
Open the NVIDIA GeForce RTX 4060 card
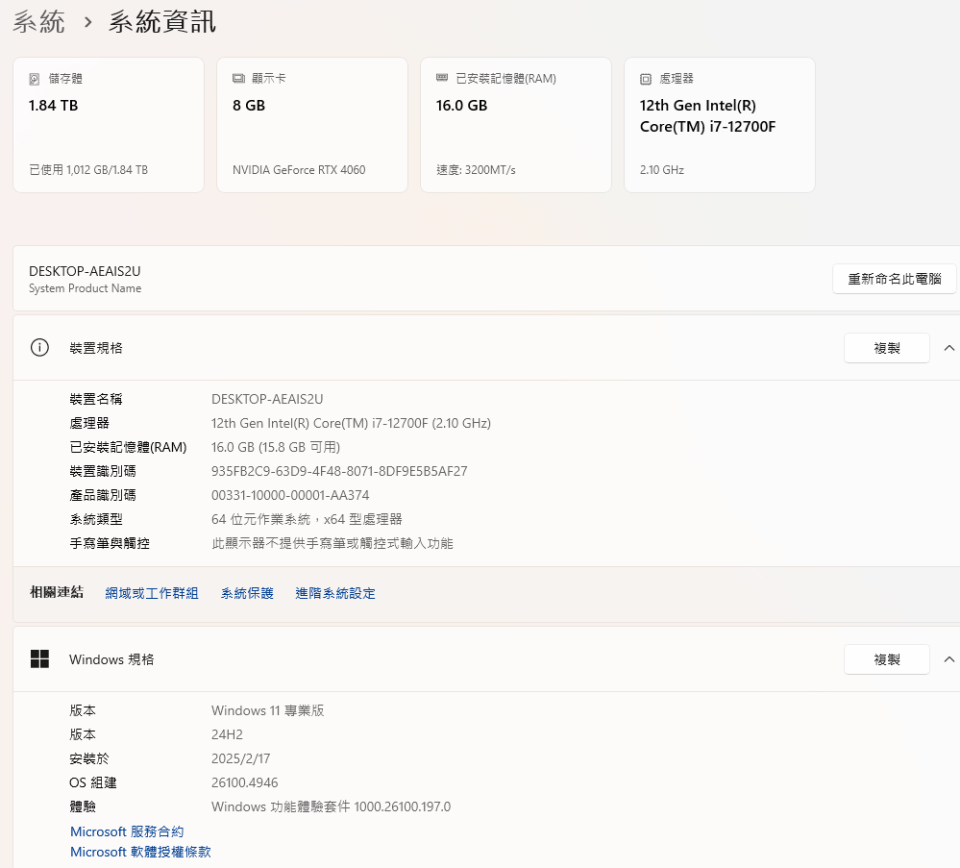click(x=312, y=125)
